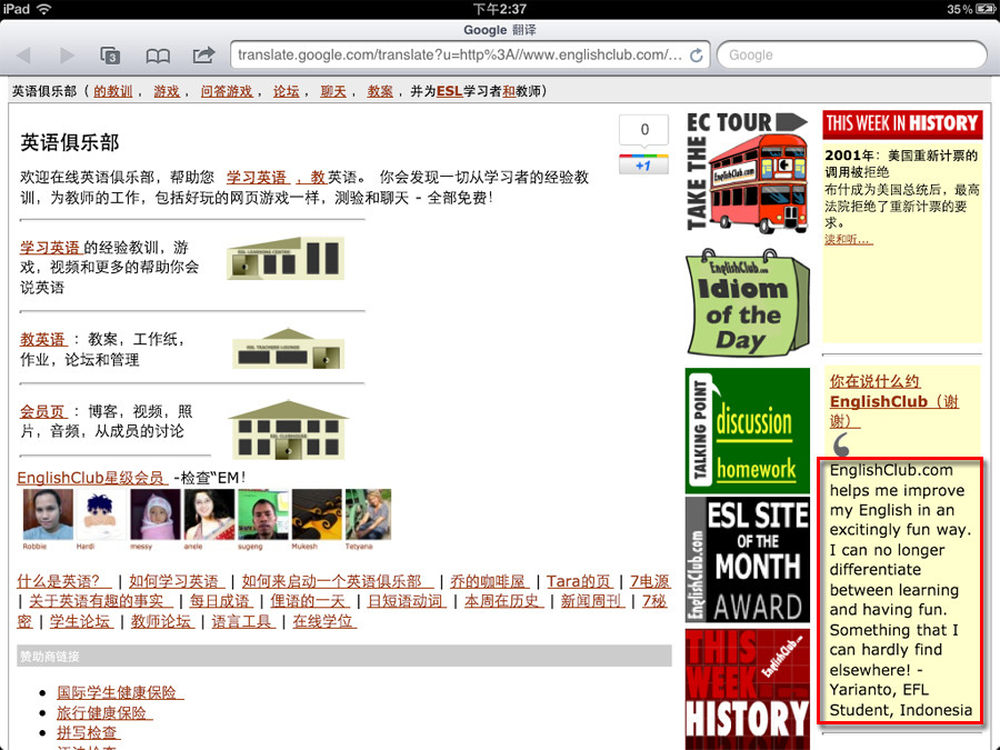This screenshot has width=1000, height=750.
Task: Open Tetyana's member photo
Action: tap(368, 515)
